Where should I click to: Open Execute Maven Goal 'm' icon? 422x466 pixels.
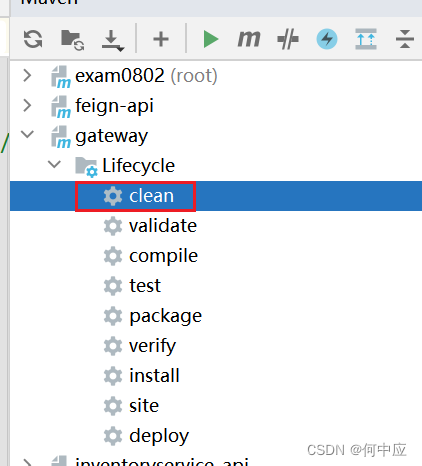point(249,39)
